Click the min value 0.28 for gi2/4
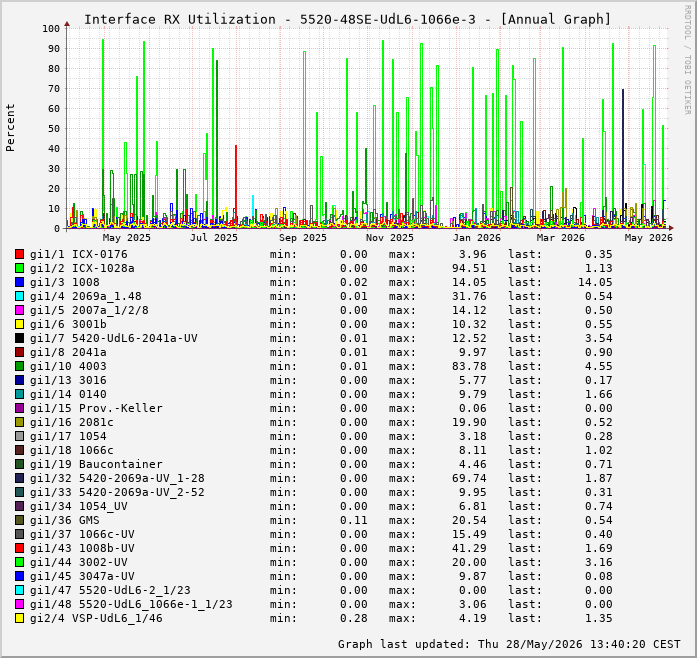 tap(354, 618)
